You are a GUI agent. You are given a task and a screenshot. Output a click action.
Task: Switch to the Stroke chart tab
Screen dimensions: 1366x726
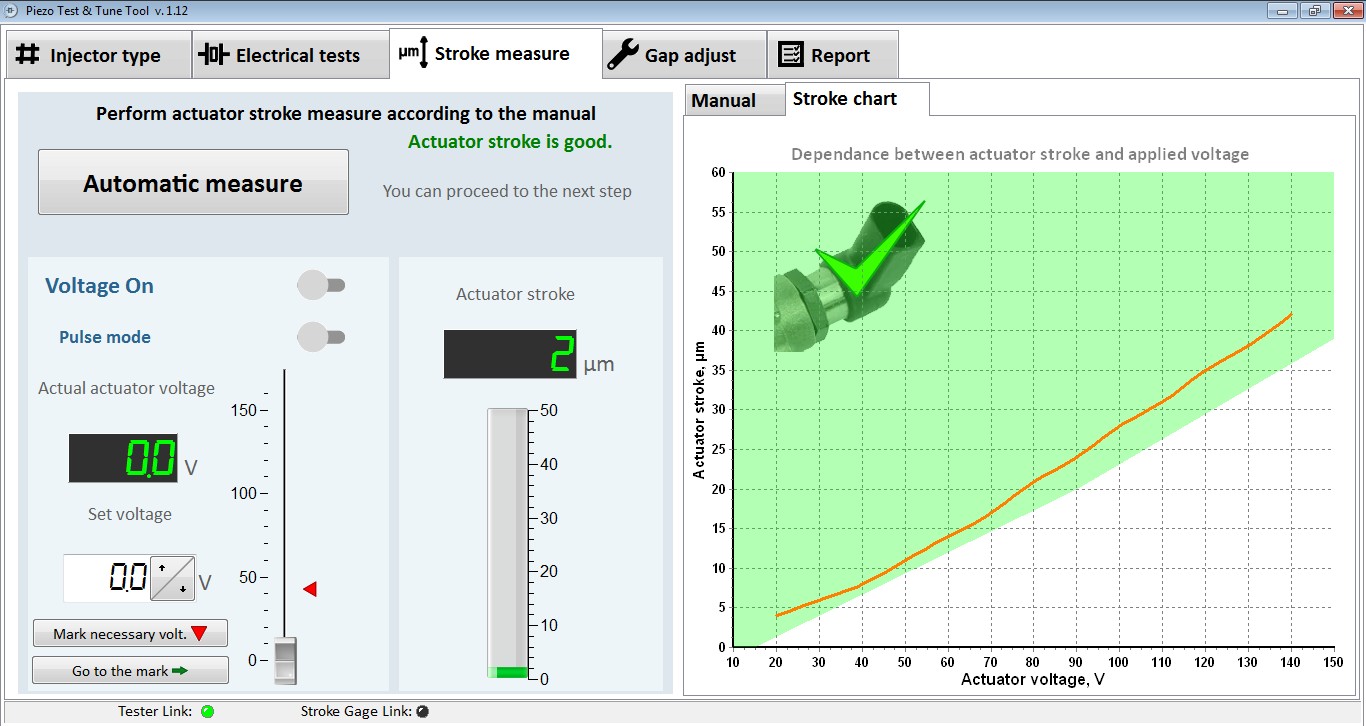point(845,99)
